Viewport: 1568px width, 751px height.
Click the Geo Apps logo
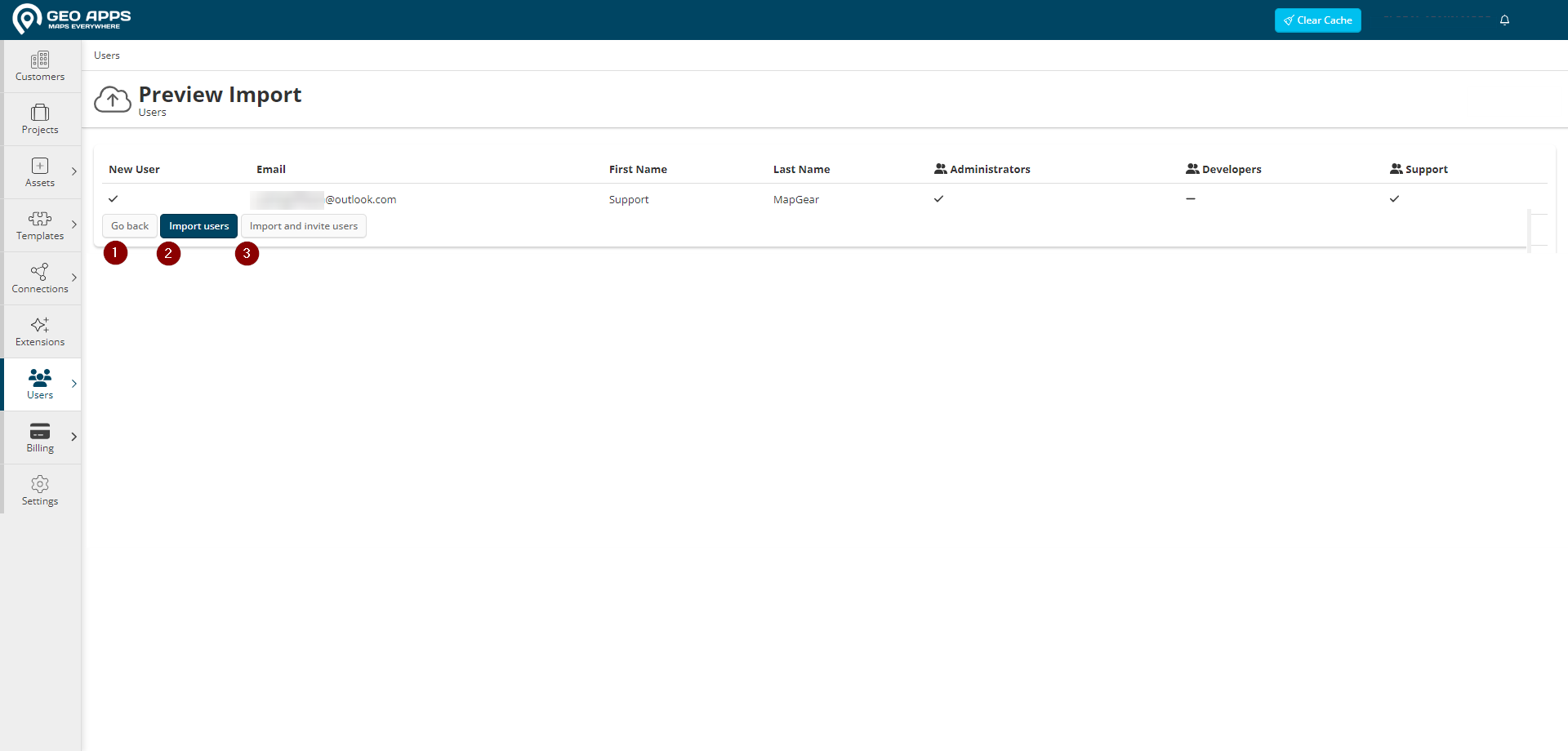tap(72, 20)
